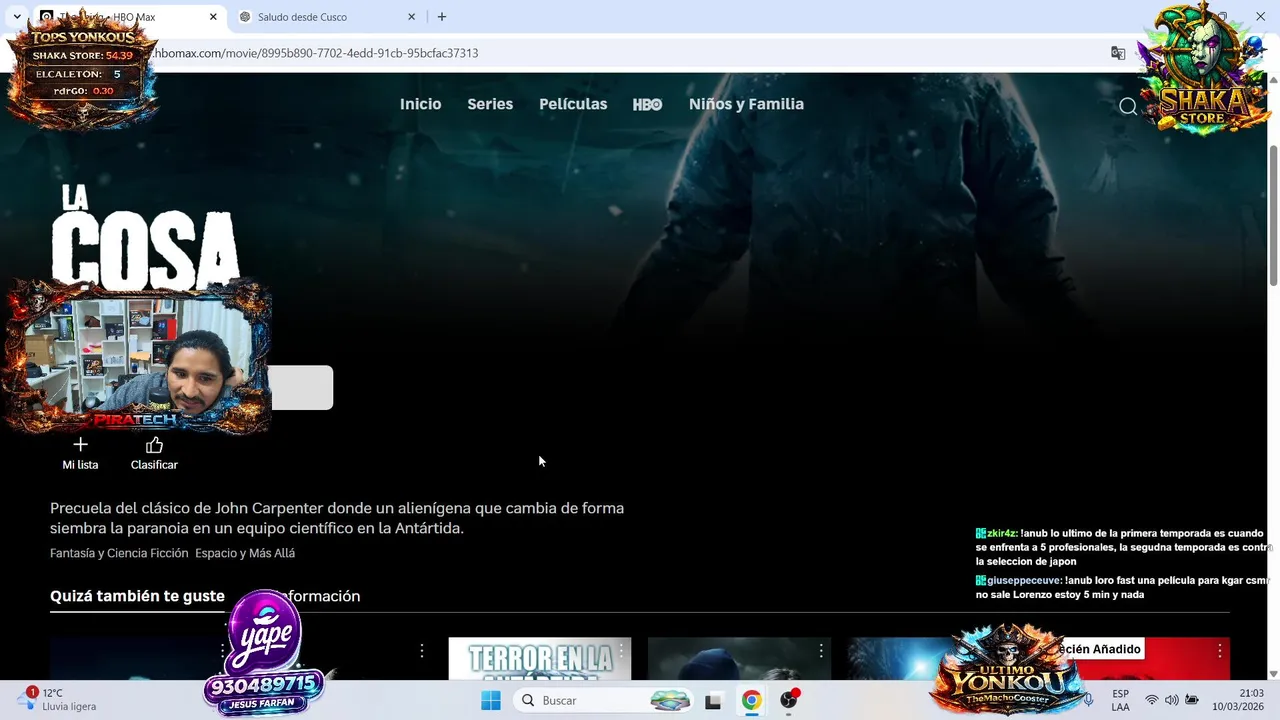Click the scrollbar up arrow

1273,80
